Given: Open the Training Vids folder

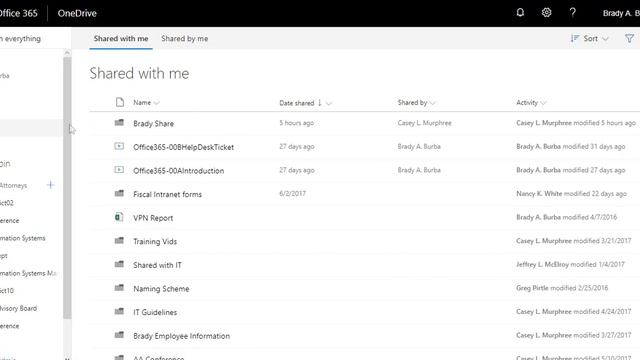Looking at the screenshot, I should (155, 242).
